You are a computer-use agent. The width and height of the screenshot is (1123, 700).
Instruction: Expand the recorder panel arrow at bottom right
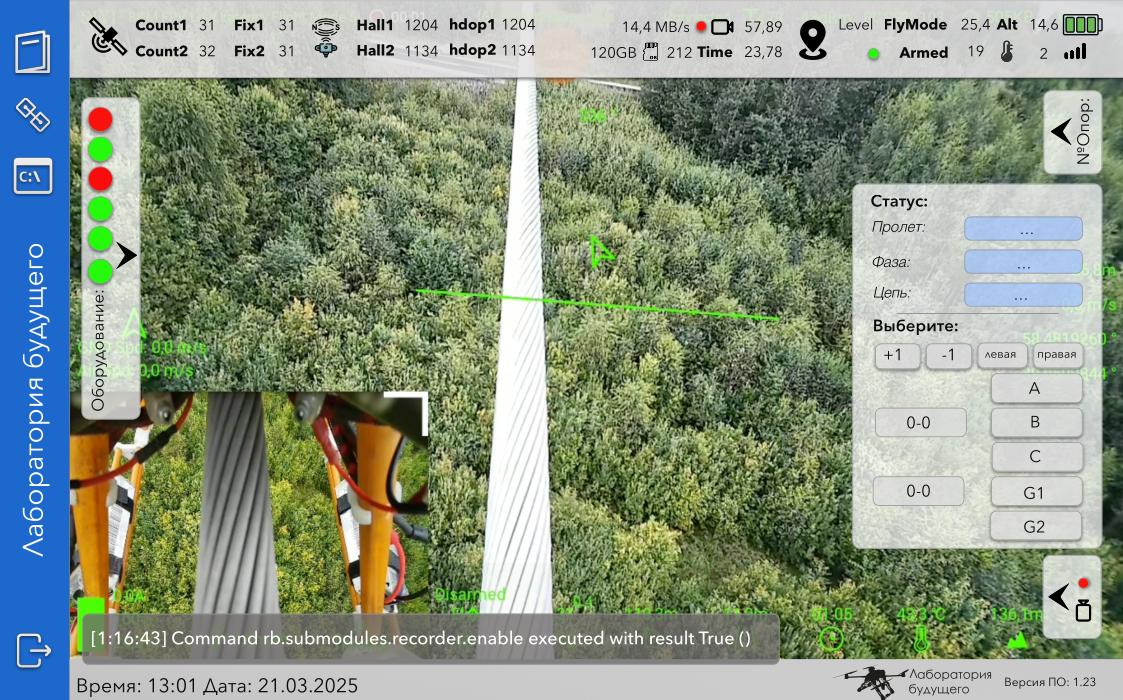1059,596
